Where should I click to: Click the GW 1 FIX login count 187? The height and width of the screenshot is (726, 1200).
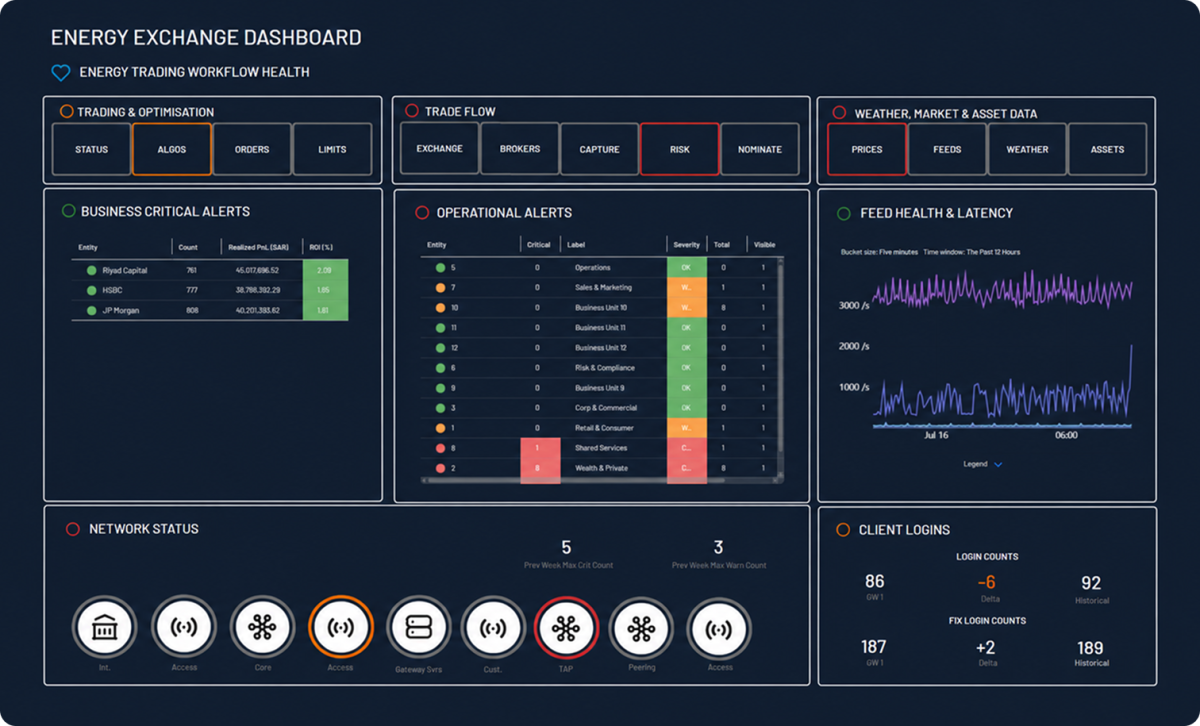click(x=874, y=647)
